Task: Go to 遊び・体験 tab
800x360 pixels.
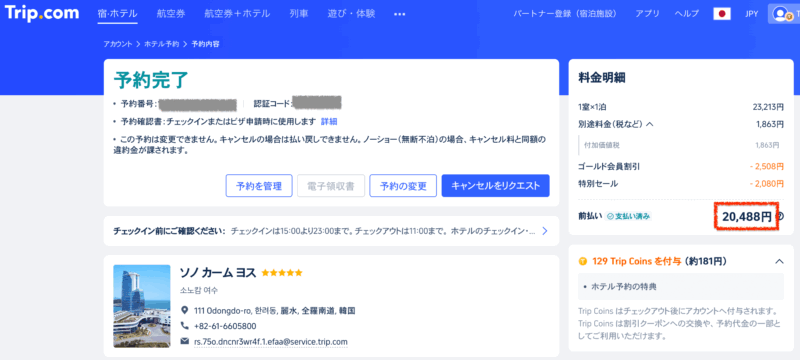Action: click(x=351, y=14)
